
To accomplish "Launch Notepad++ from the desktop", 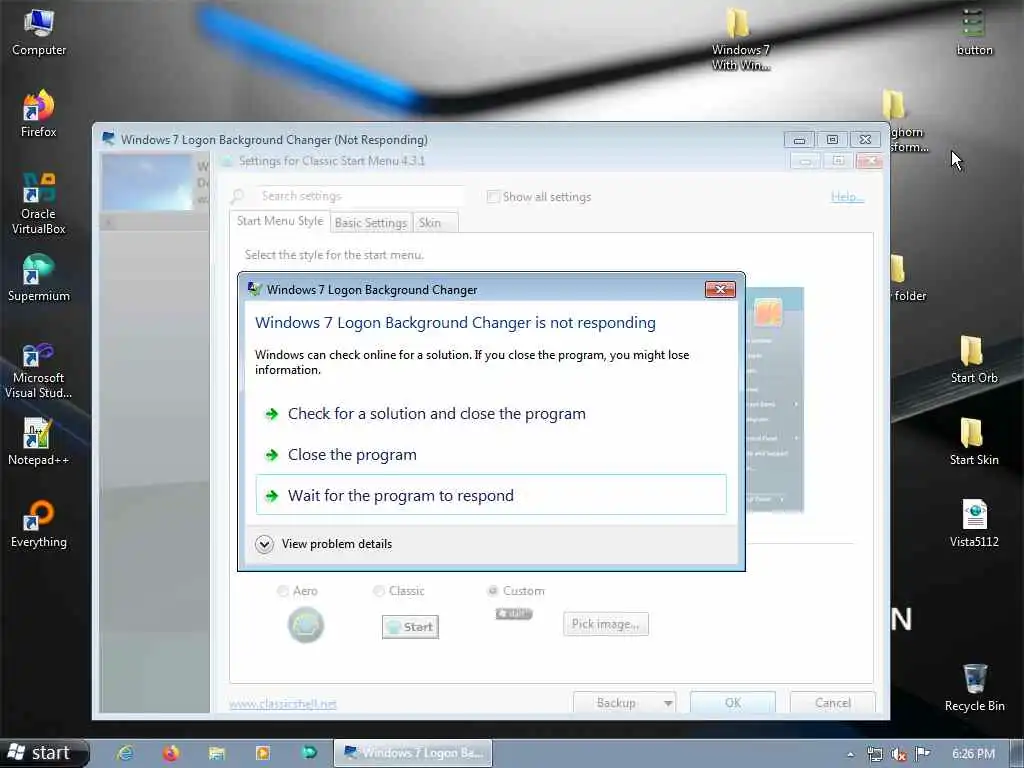I will [x=39, y=442].
